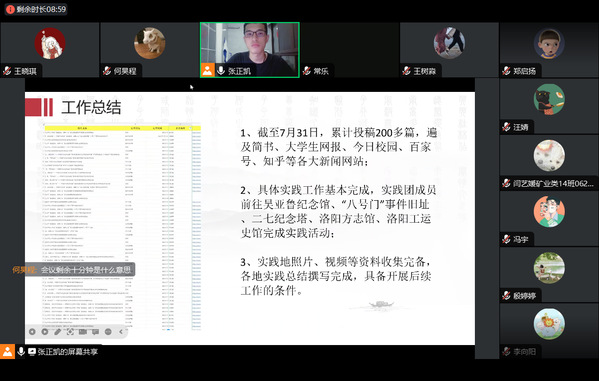Click the chat message from 何昊程
The width and height of the screenshot is (599, 381).
pos(72,270)
